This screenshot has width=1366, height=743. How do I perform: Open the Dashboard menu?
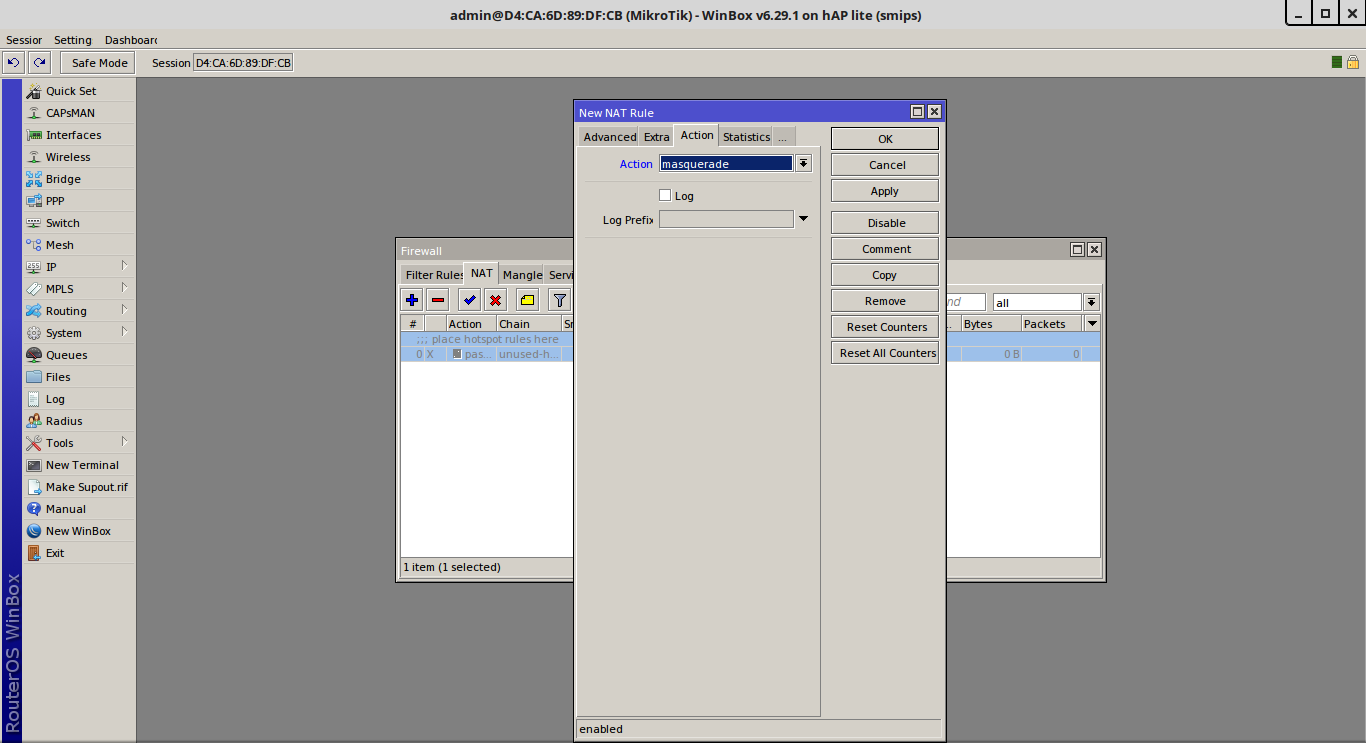click(131, 40)
